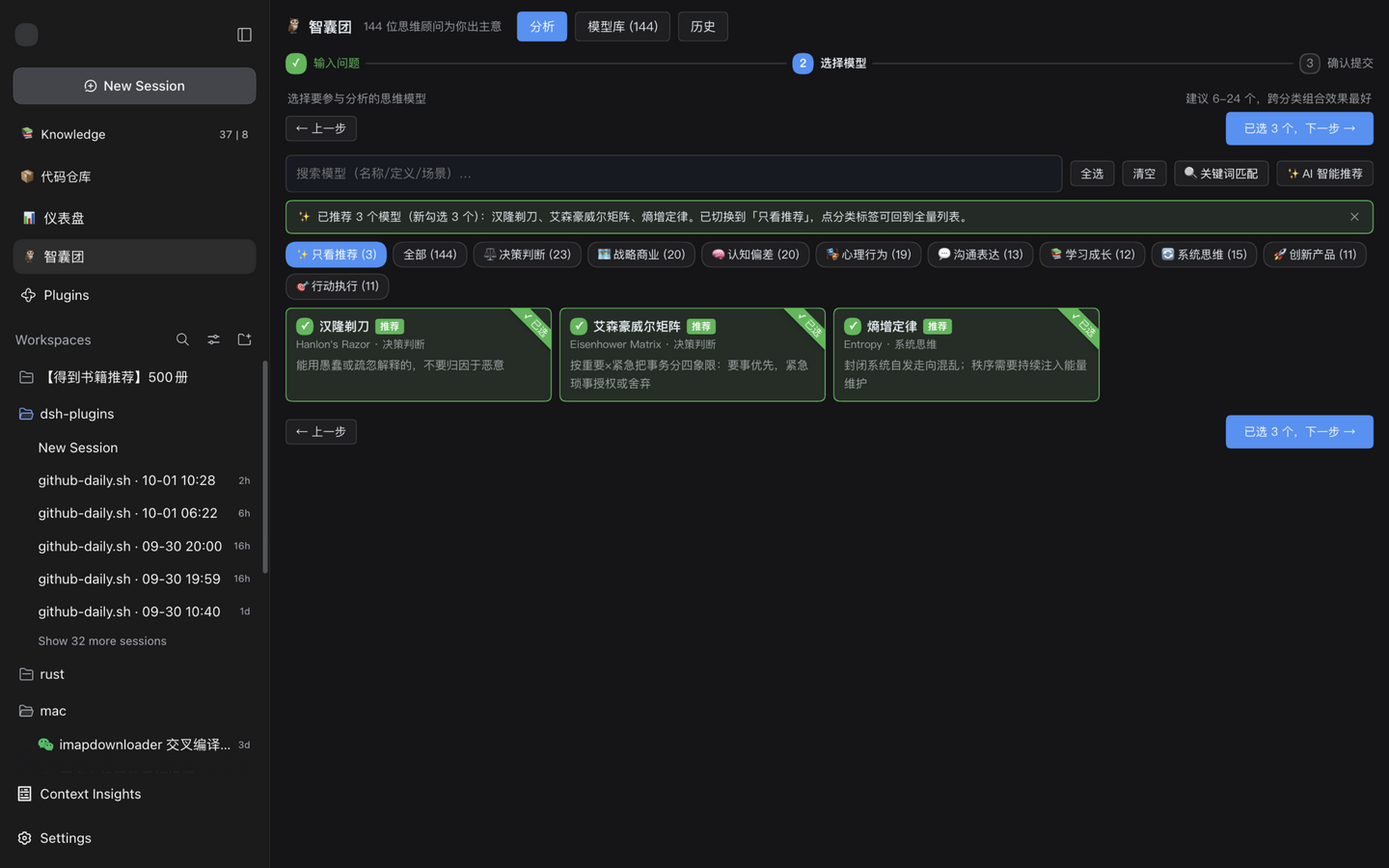Show 32 more sessions
Screen dimensions: 1389x868
(x=102, y=641)
